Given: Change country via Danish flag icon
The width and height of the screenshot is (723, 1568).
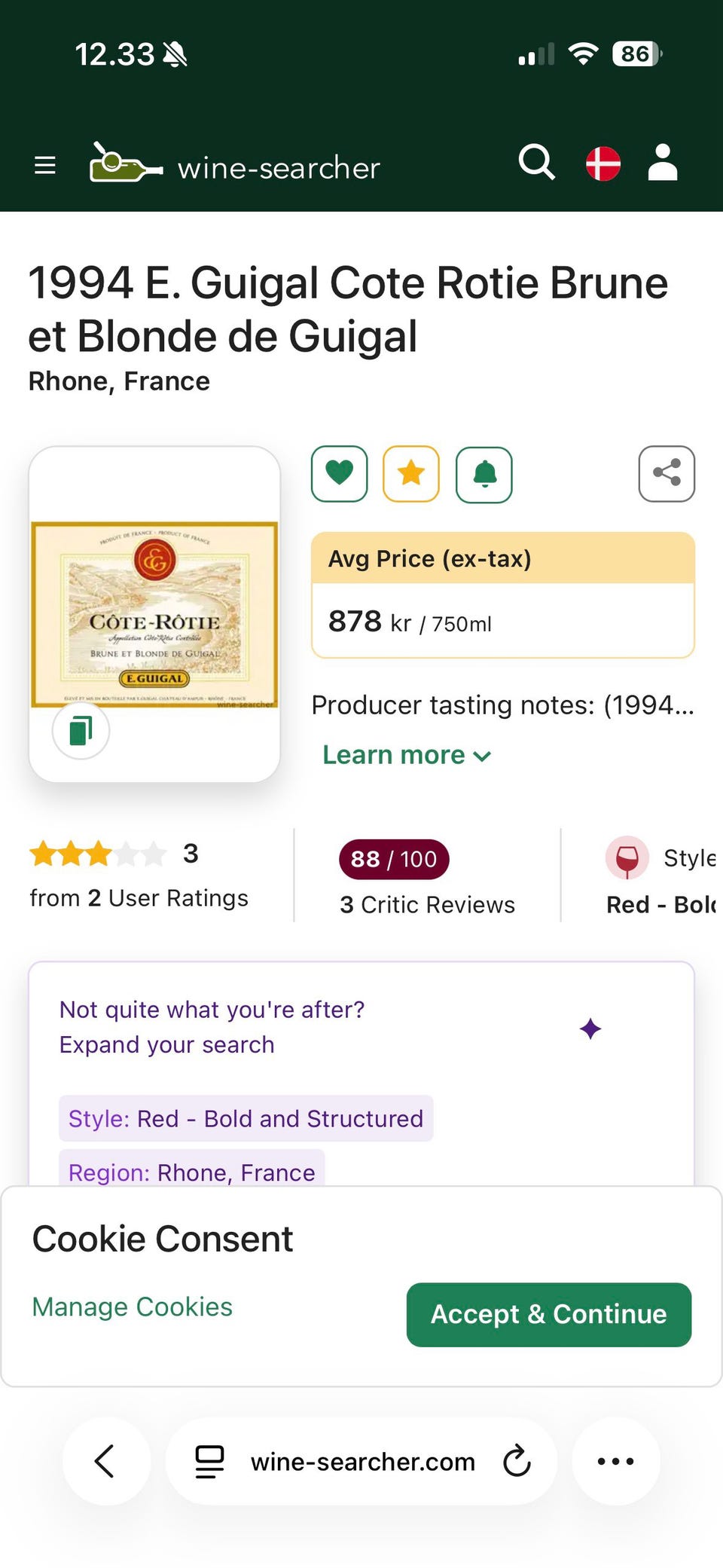Looking at the screenshot, I should point(603,164).
